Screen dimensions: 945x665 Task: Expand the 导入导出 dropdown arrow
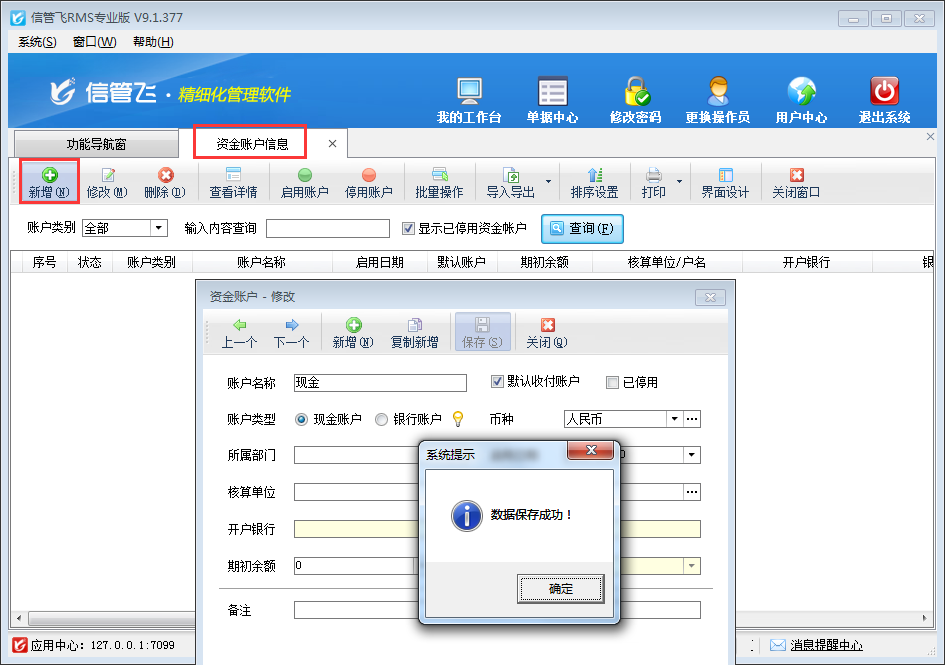point(548,183)
